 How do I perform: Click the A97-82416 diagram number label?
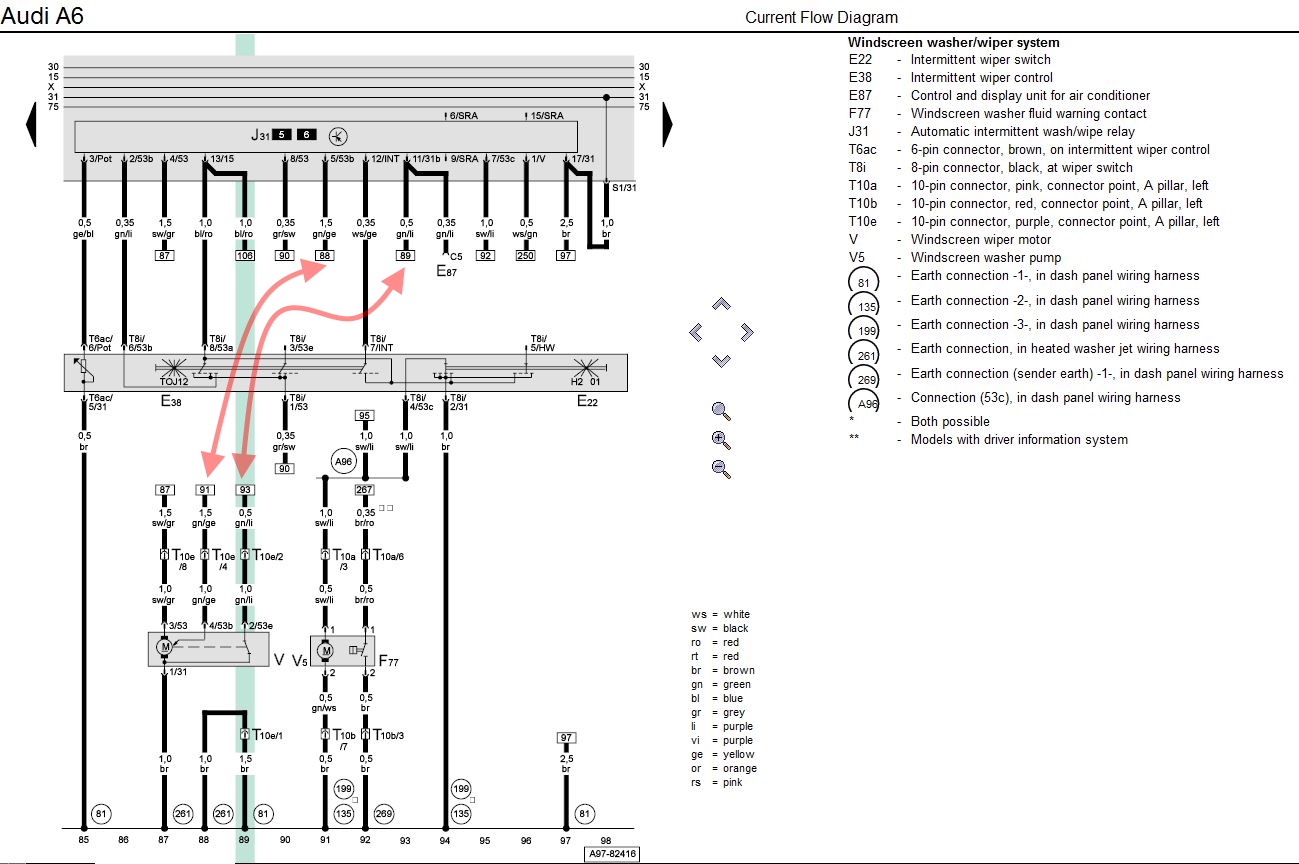(x=612, y=854)
